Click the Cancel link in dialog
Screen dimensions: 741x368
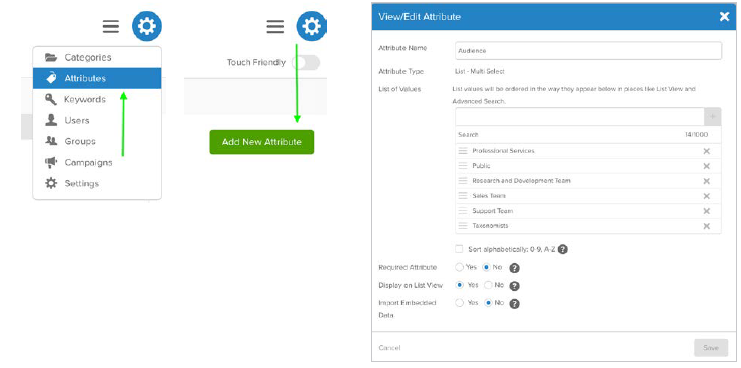(389, 348)
